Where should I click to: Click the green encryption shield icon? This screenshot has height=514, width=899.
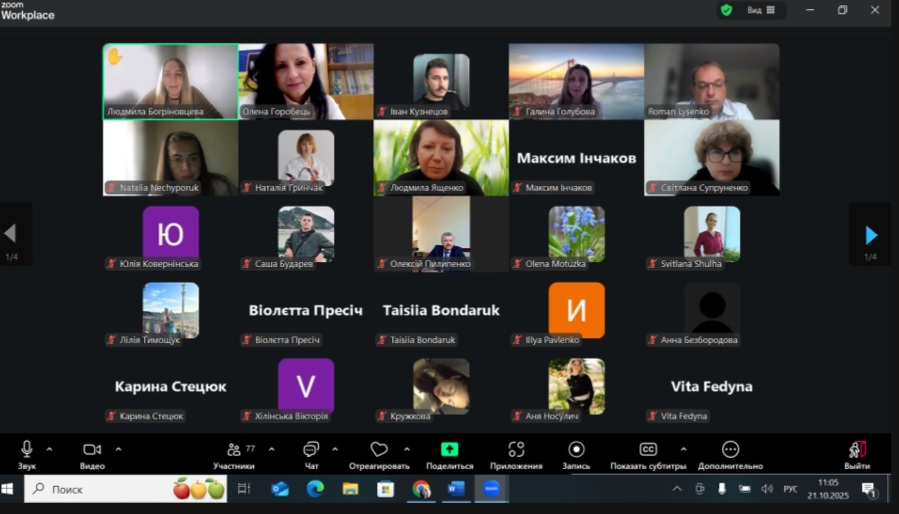click(x=727, y=10)
